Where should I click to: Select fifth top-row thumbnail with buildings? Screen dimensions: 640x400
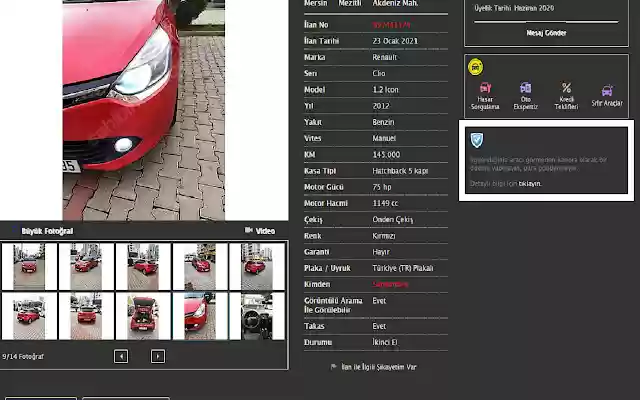(257, 267)
